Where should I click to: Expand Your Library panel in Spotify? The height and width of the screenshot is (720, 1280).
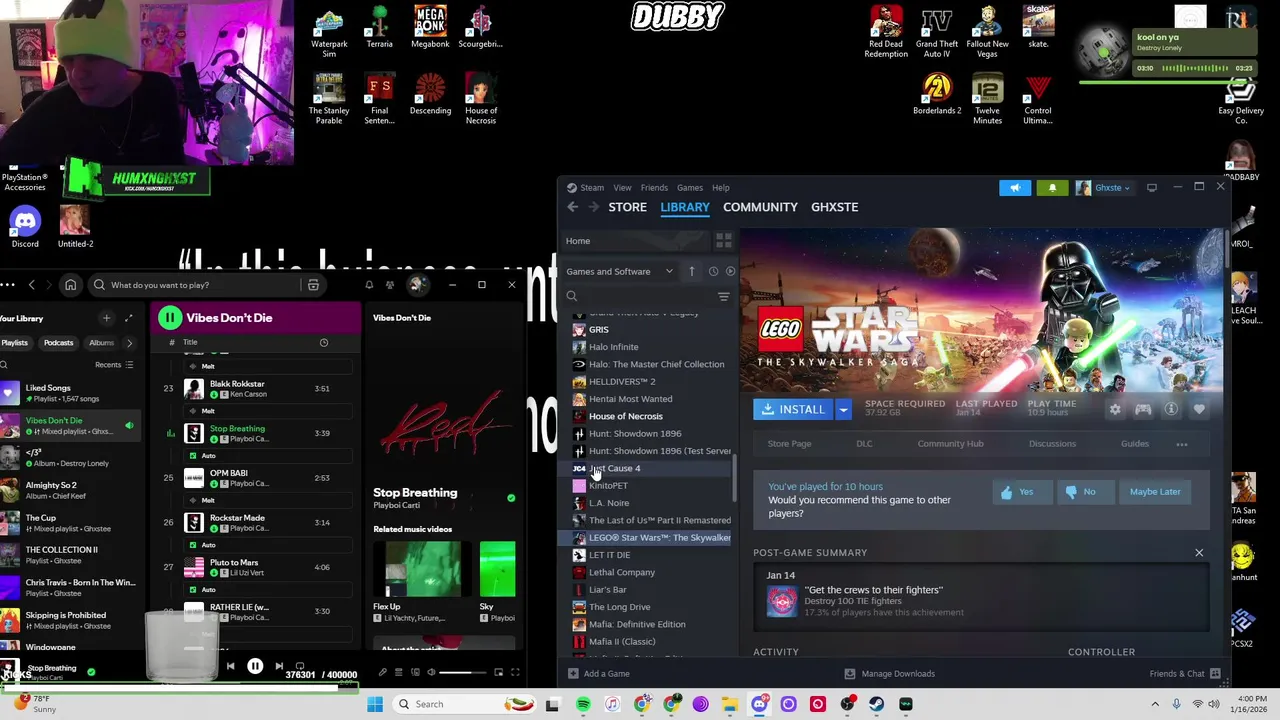click(128, 318)
